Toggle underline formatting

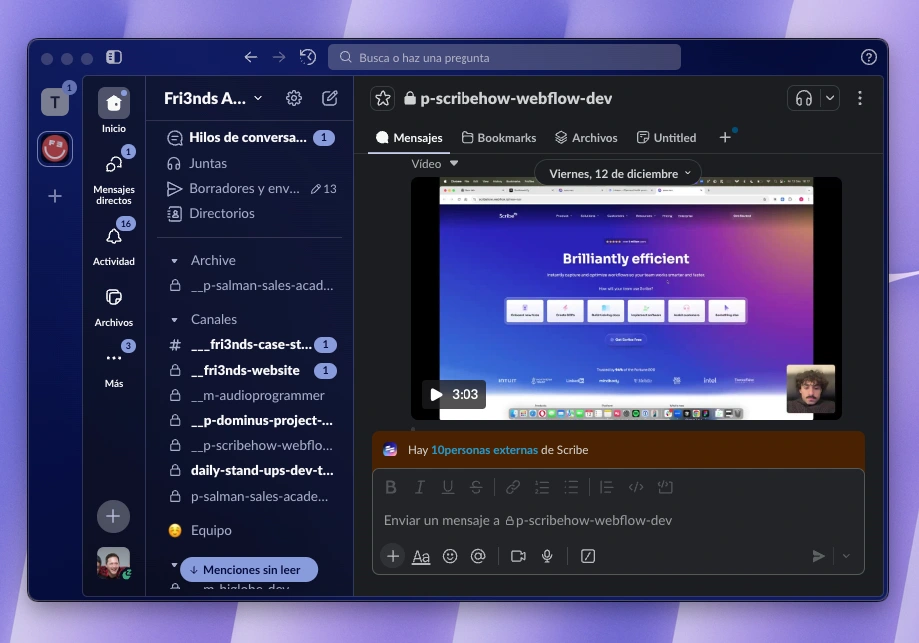[x=448, y=487]
